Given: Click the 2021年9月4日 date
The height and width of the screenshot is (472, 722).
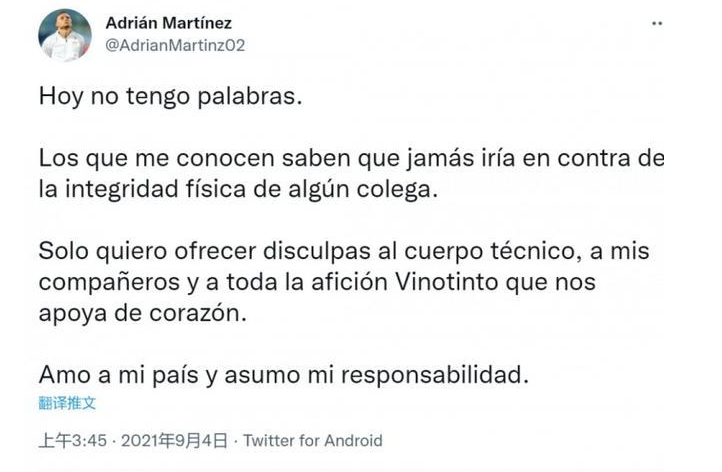Looking at the screenshot, I should [x=174, y=441].
